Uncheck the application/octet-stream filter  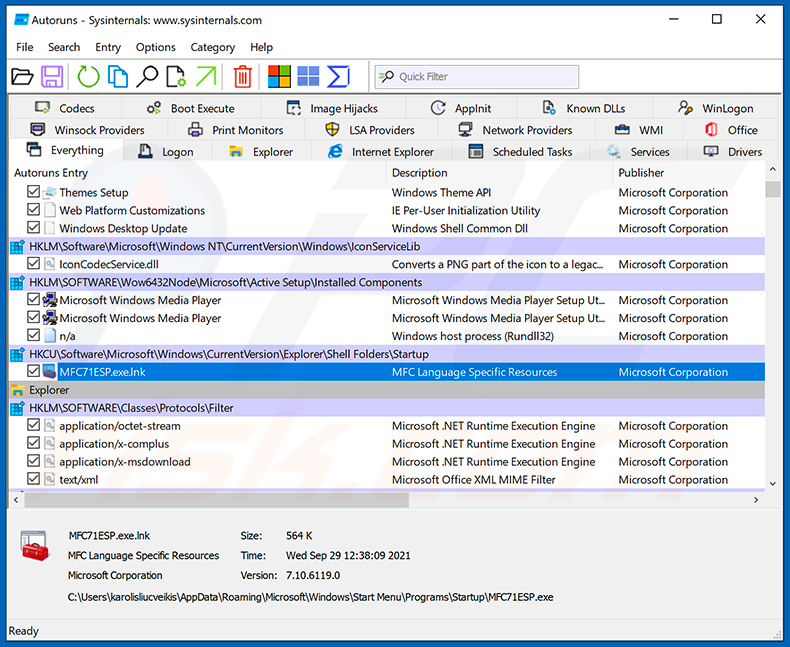(x=33, y=425)
